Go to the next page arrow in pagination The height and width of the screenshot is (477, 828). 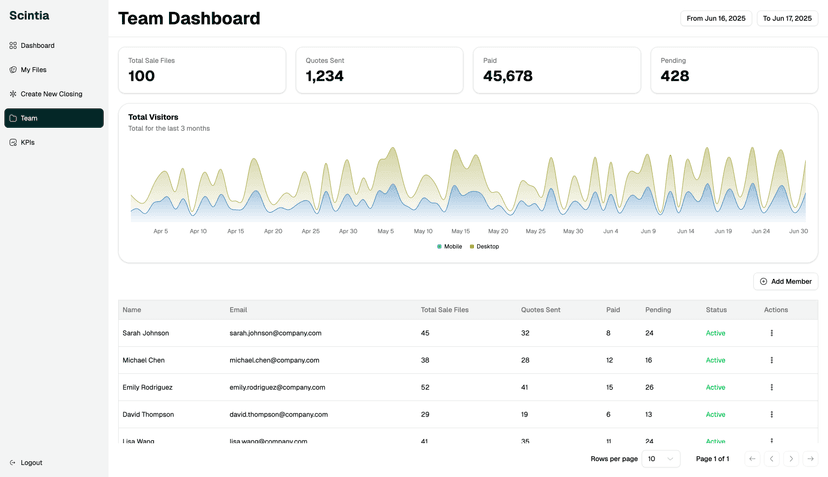point(791,459)
